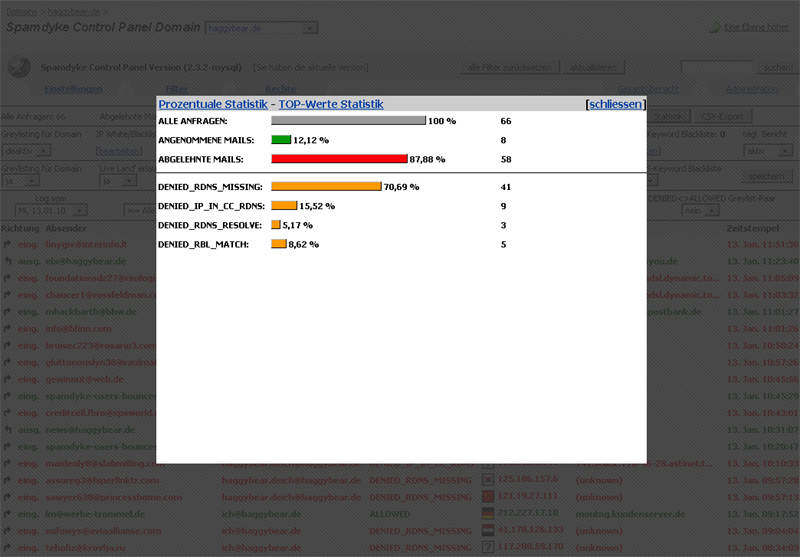Screen dimensions: 800x557
Task: Click country flag next to 121.19.27.111
Action: (x=488, y=496)
